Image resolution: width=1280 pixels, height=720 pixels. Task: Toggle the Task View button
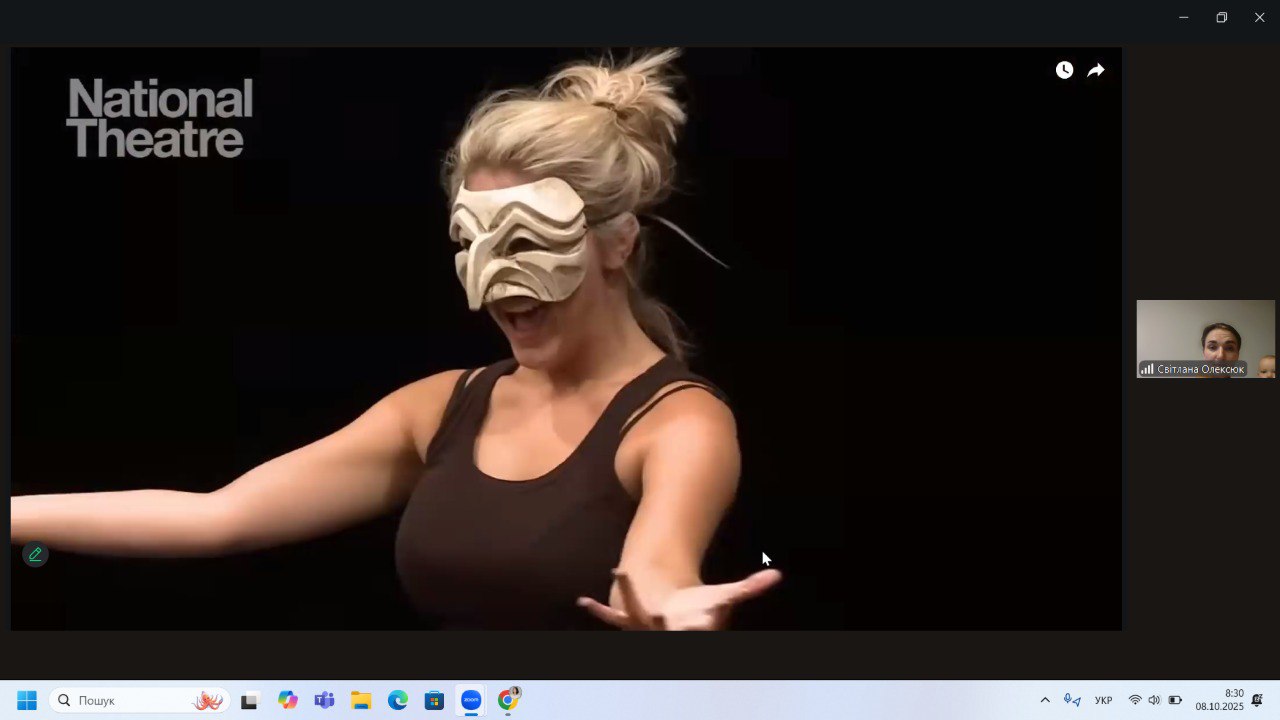click(x=249, y=700)
